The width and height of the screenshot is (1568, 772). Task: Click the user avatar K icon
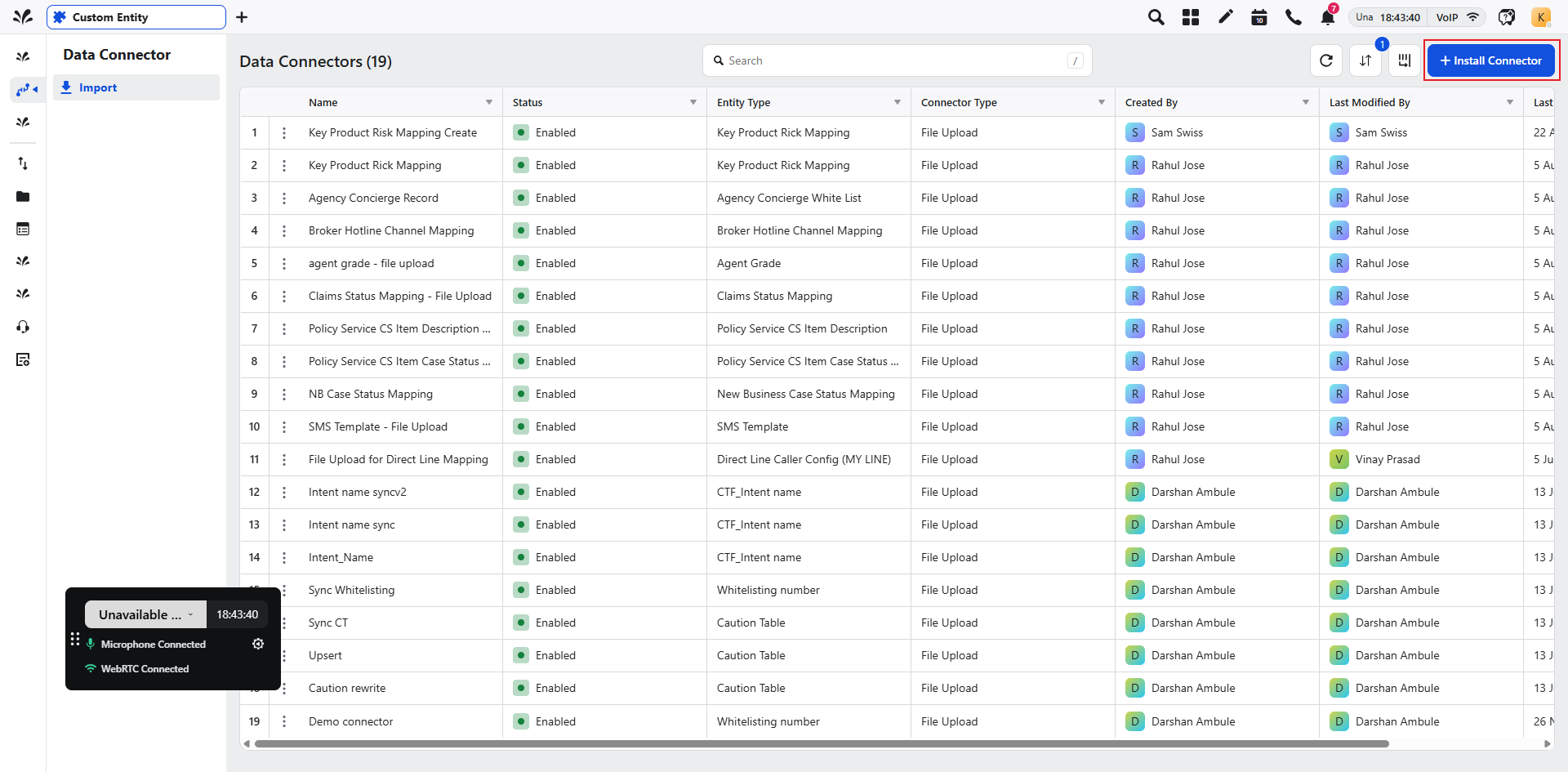coord(1541,17)
